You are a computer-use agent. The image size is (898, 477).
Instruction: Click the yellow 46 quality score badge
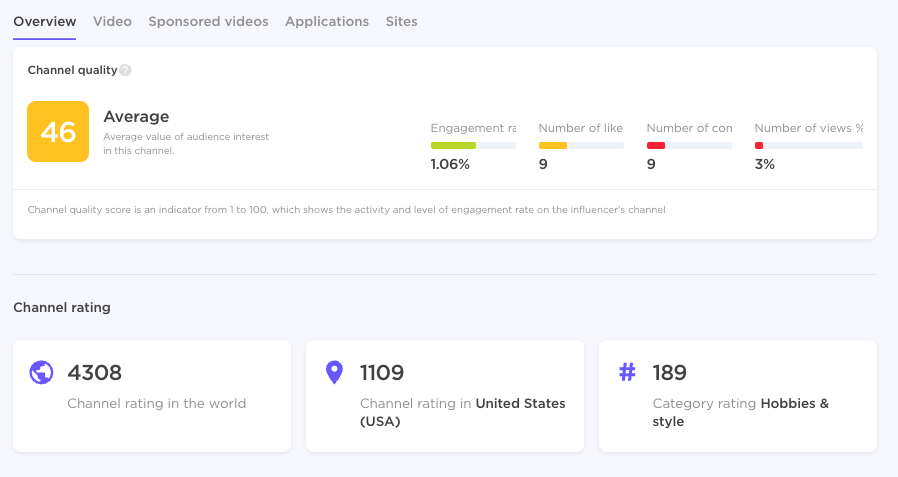(x=58, y=131)
